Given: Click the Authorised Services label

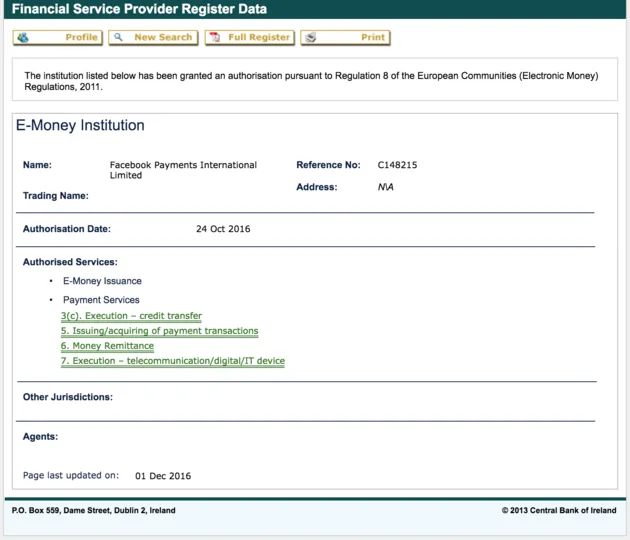Looking at the screenshot, I should point(70,262).
